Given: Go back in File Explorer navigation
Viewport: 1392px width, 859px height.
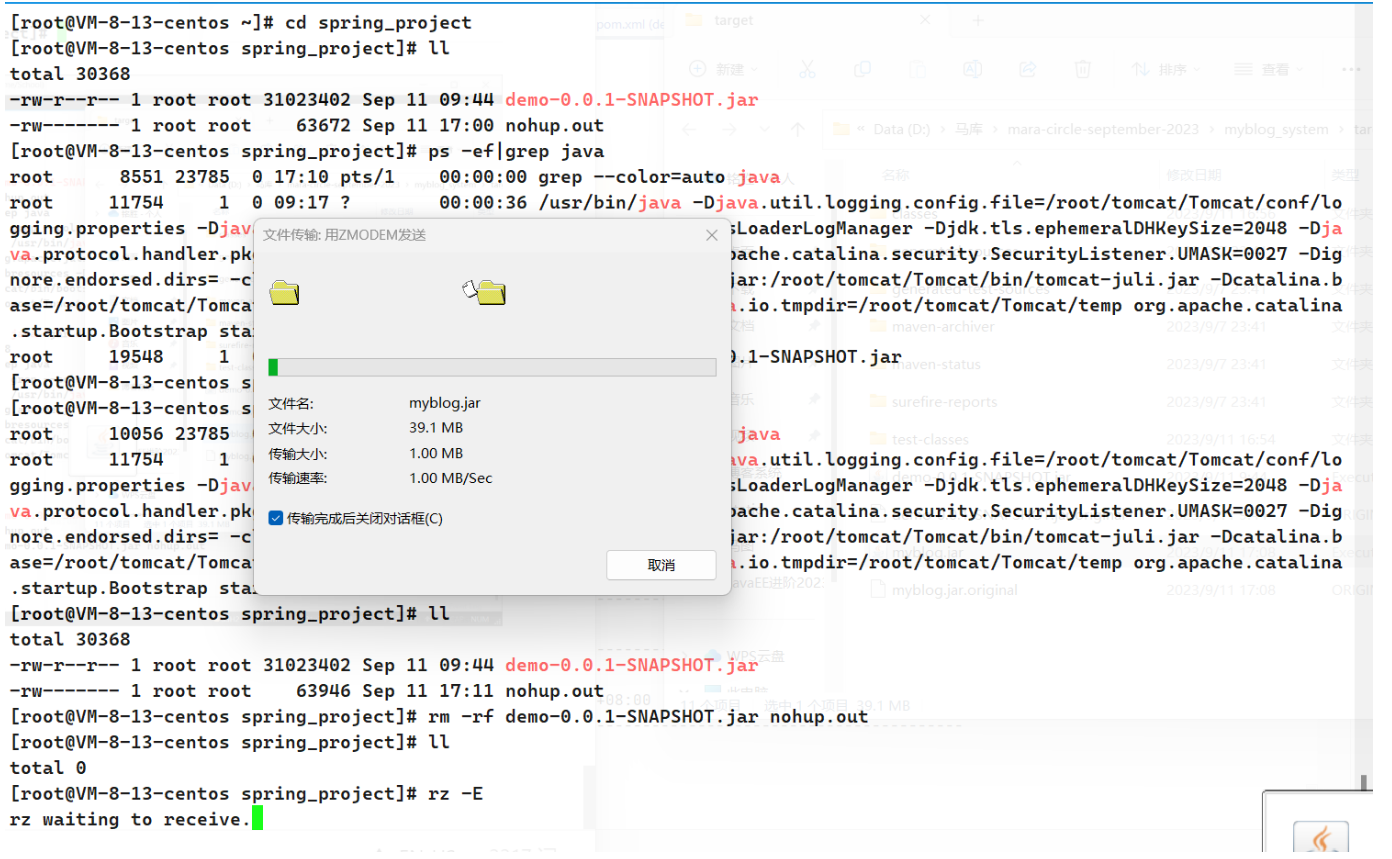Looking at the screenshot, I should 689,129.
